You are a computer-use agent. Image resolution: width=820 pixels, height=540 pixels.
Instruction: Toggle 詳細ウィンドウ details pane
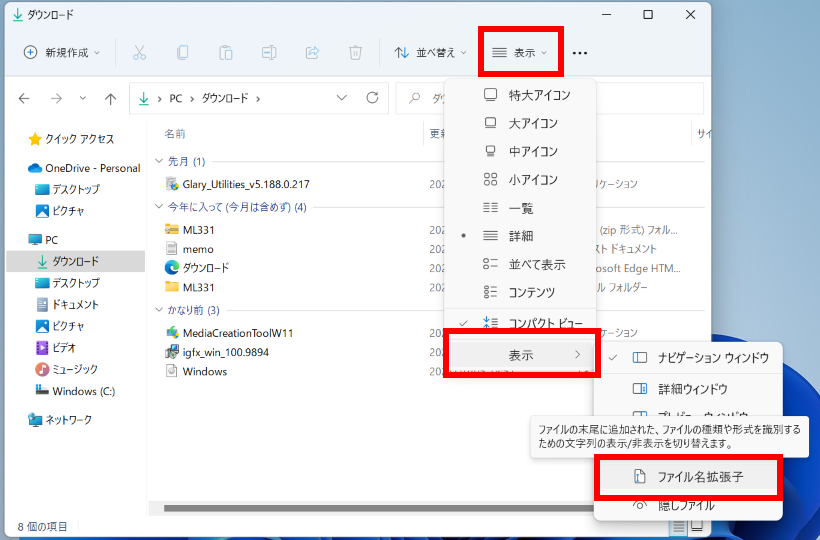click(x=688, y=389)
